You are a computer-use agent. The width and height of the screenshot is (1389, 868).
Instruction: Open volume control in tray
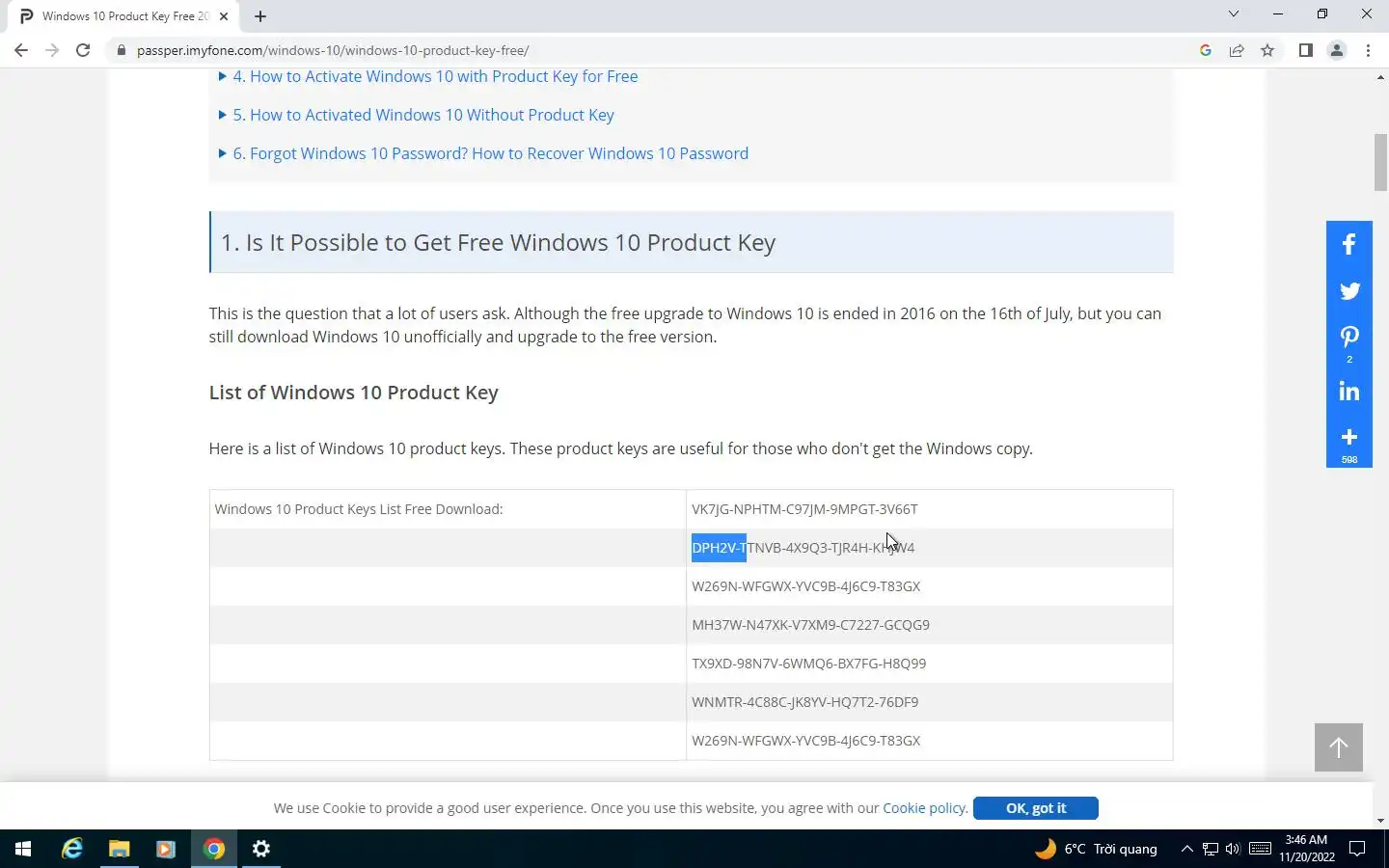coord(1233,849)
